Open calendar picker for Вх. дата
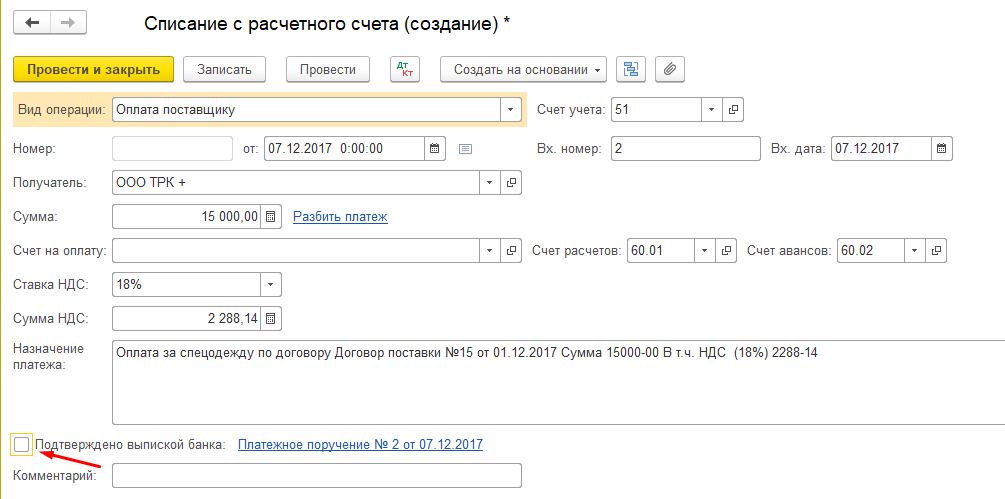 tap(942, 149)
